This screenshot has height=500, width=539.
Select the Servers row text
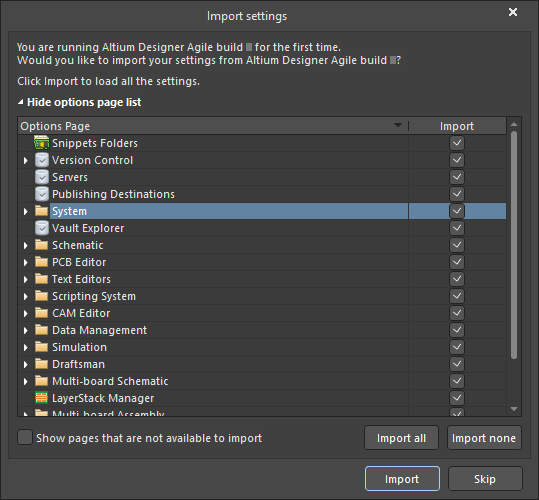70,177
